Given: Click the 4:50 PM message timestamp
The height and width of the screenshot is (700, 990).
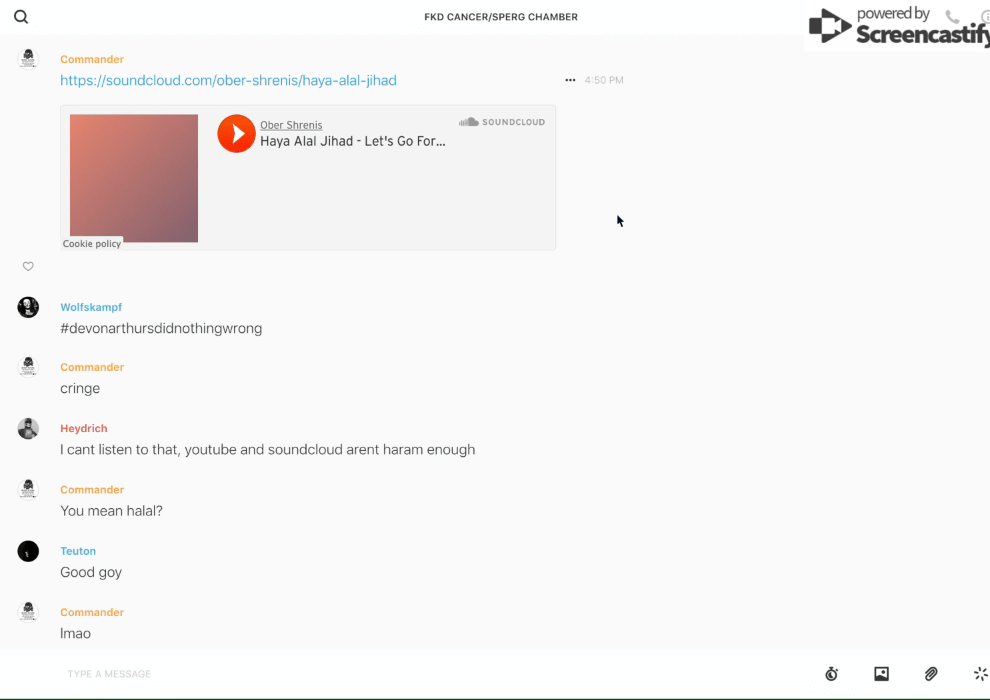Looking at the screenshot, I should tap(604, 80).
